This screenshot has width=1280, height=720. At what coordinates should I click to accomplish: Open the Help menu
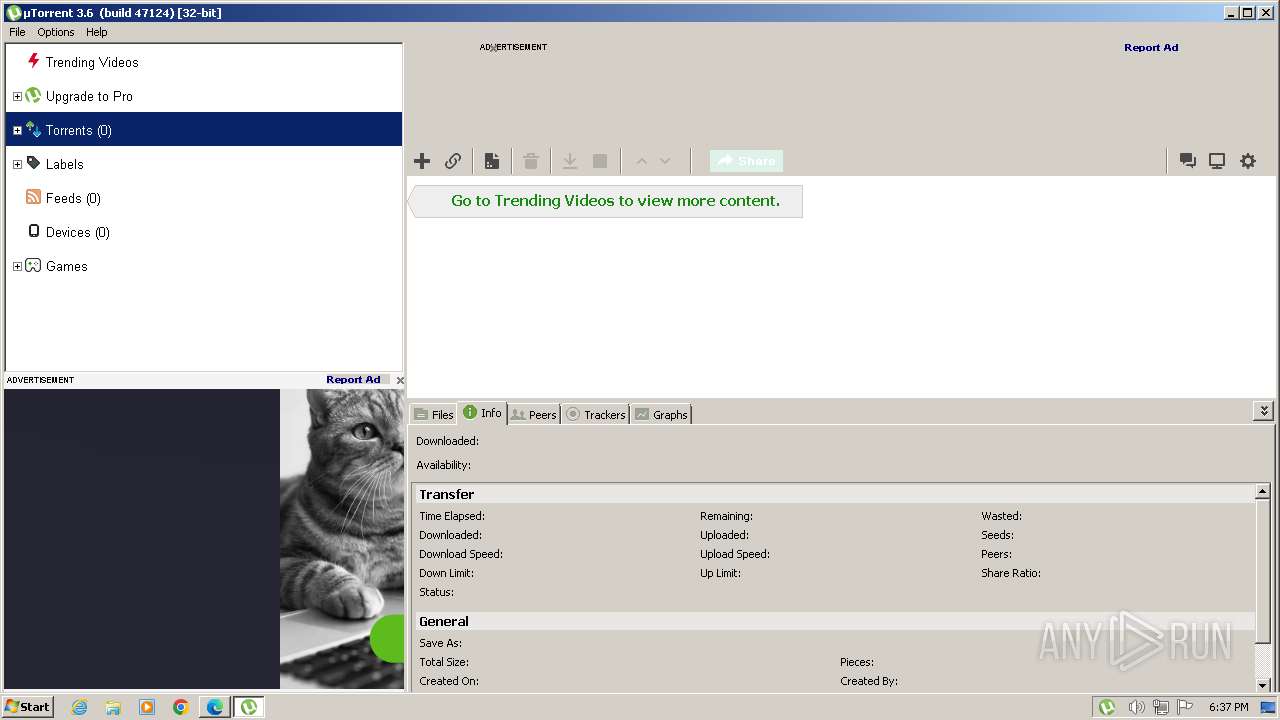[96, 32]
